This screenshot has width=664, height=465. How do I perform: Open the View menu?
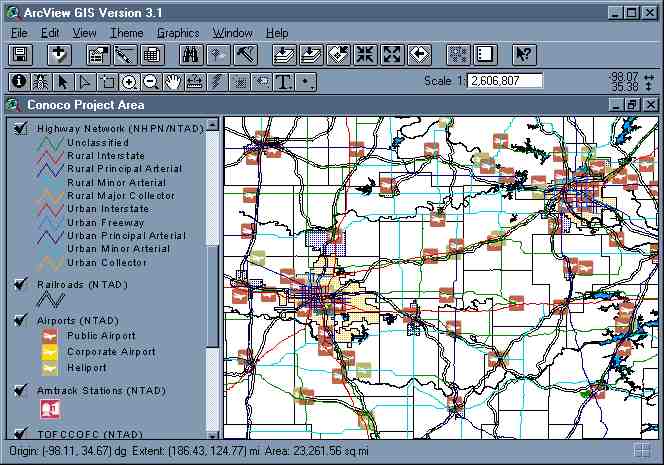click(84, 33)
